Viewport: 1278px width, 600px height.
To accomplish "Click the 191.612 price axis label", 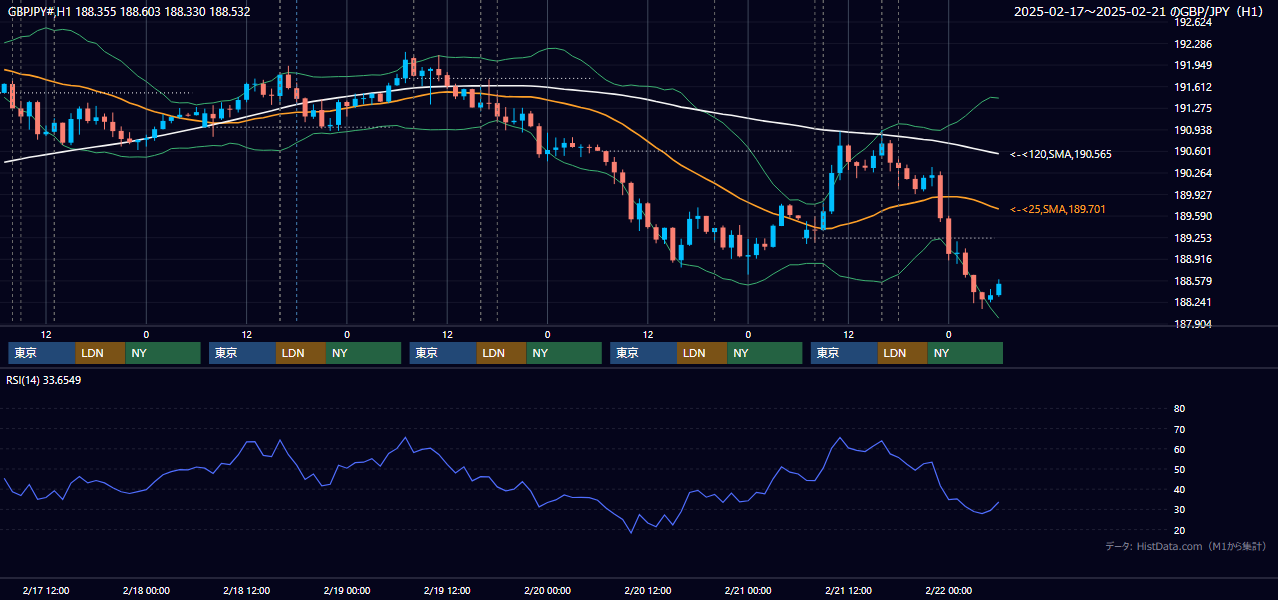I will [x=1193, y=87].
